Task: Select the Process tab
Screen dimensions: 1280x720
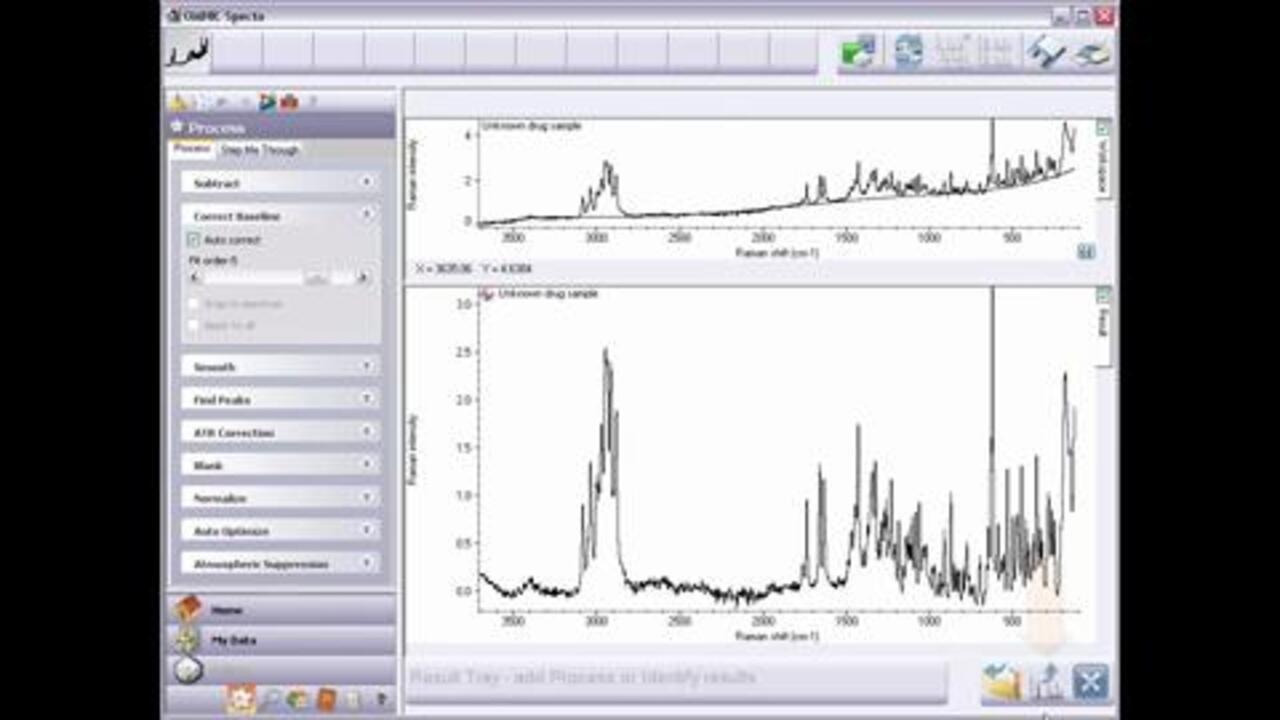Action: coord(192,149)
